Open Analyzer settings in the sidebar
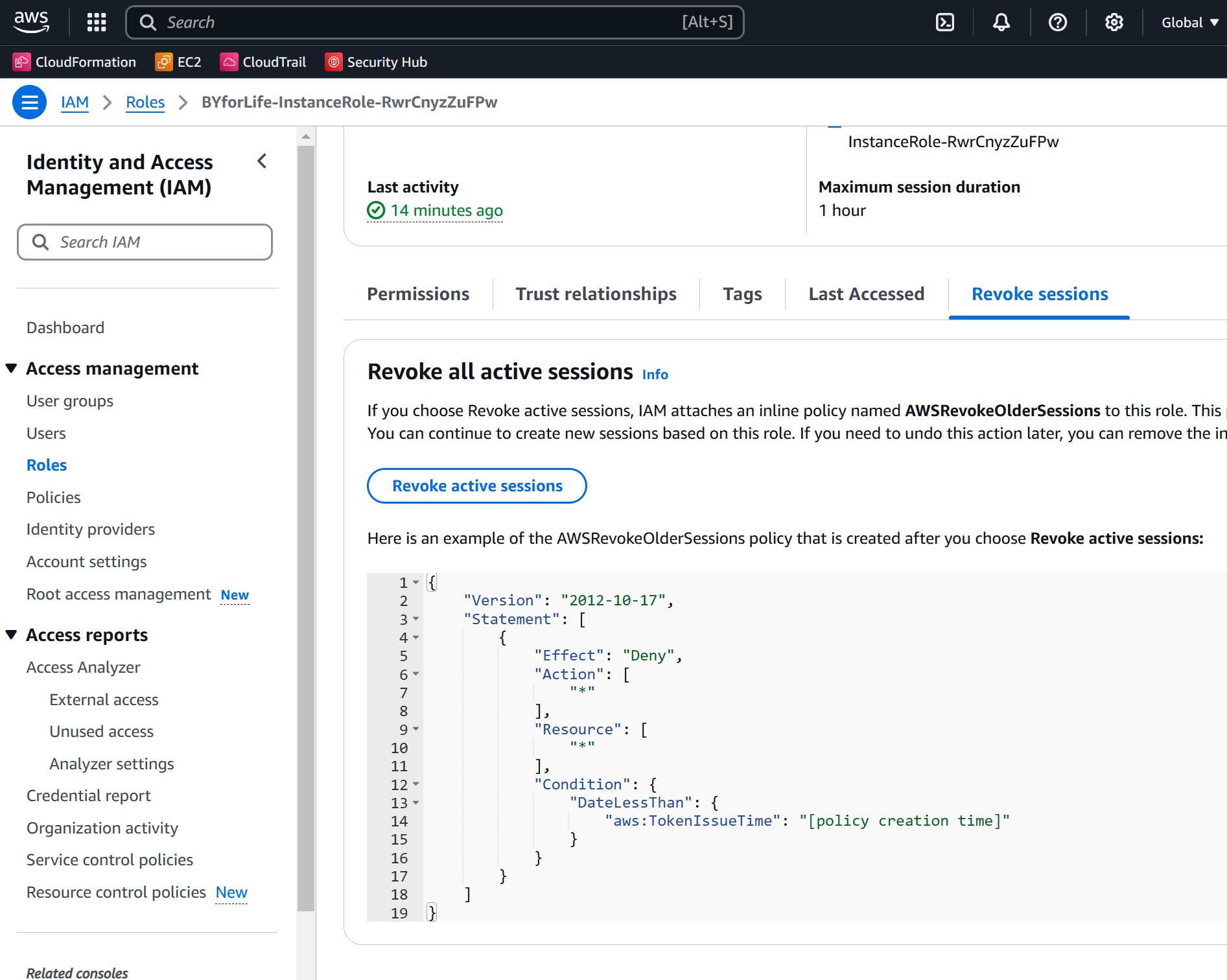The width and height of the screenshot is (1227, 980). (112, 764)
